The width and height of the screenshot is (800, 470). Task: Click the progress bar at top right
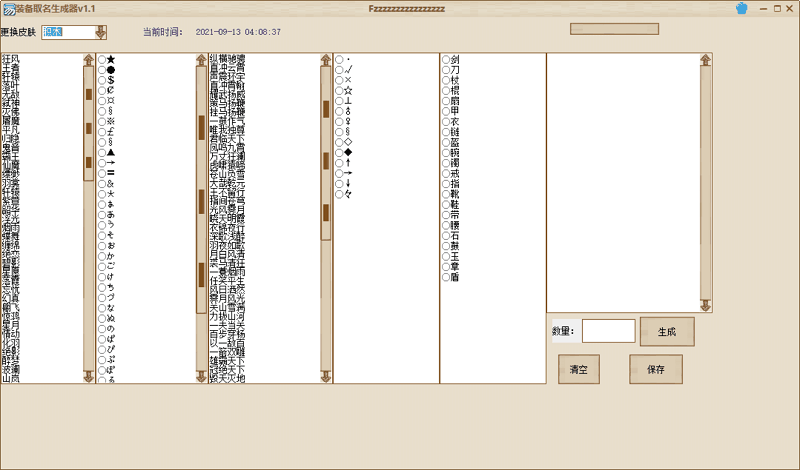tap(614, 29)
